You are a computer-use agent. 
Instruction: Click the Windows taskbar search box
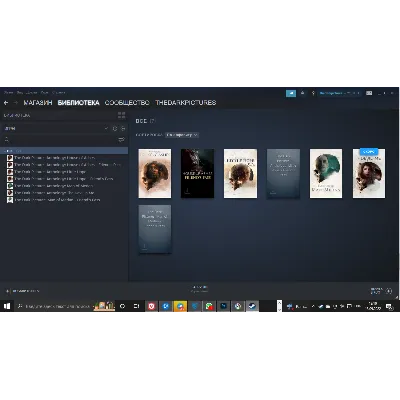pyautogui.click(x=65, y=306)
